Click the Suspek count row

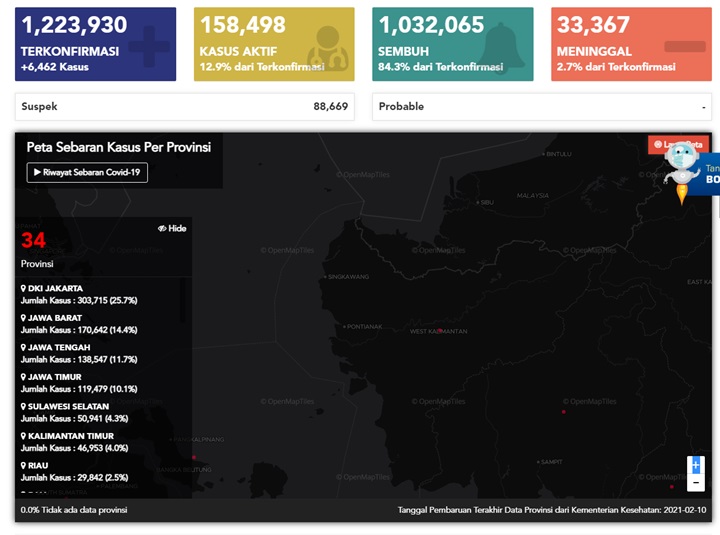pyautogui.click(x=185, y=107)
